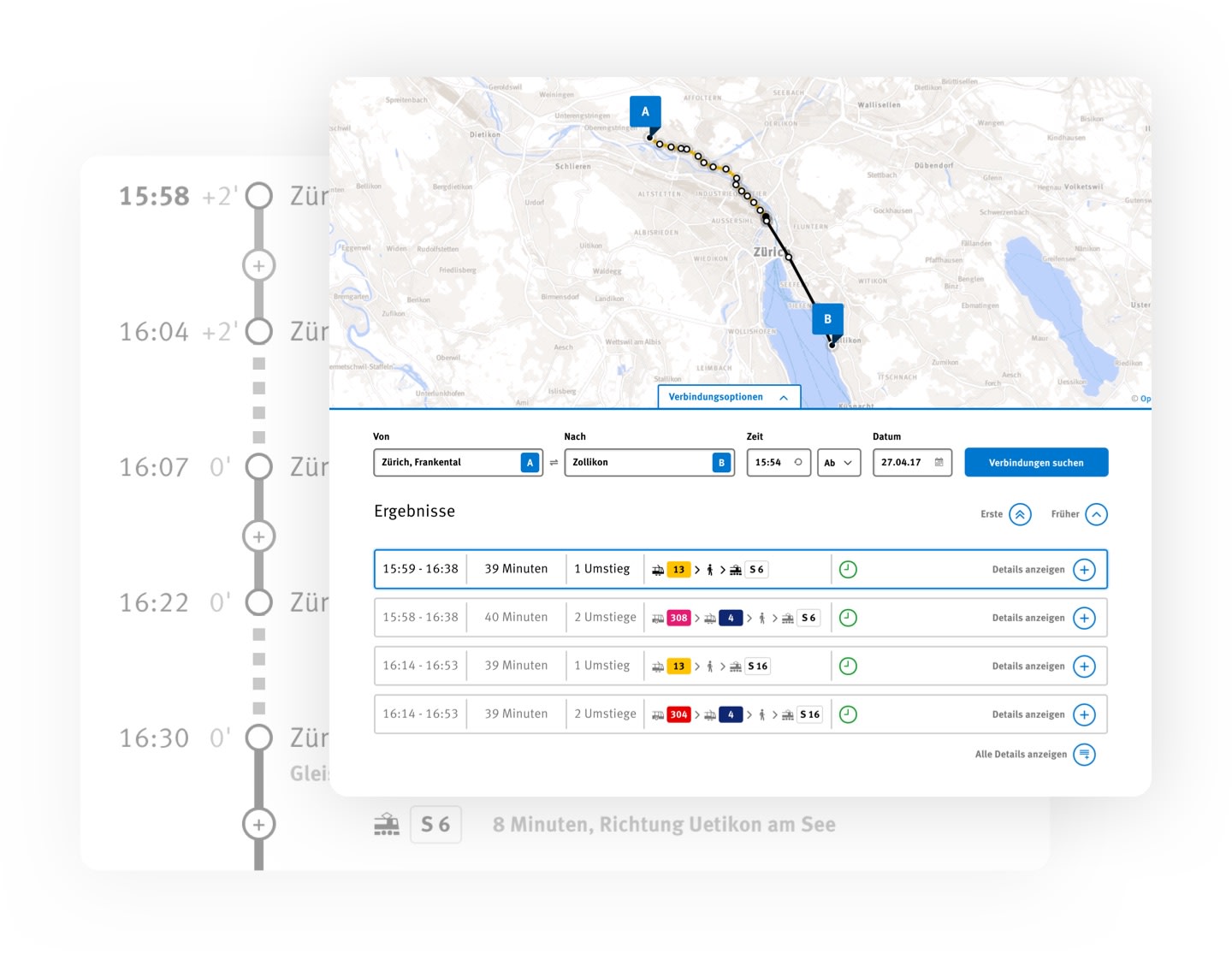
Task: Select the yellow line 13 badge
Action: click(678, 568)
